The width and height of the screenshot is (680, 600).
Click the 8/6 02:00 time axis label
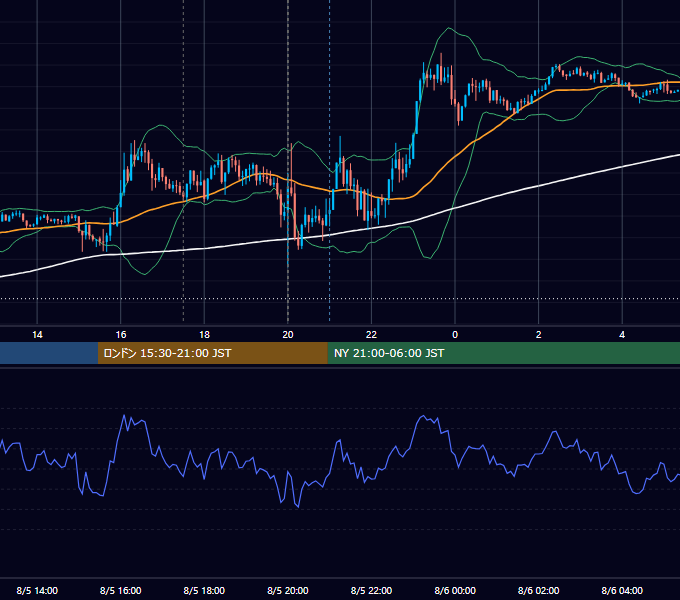(539, 590)
